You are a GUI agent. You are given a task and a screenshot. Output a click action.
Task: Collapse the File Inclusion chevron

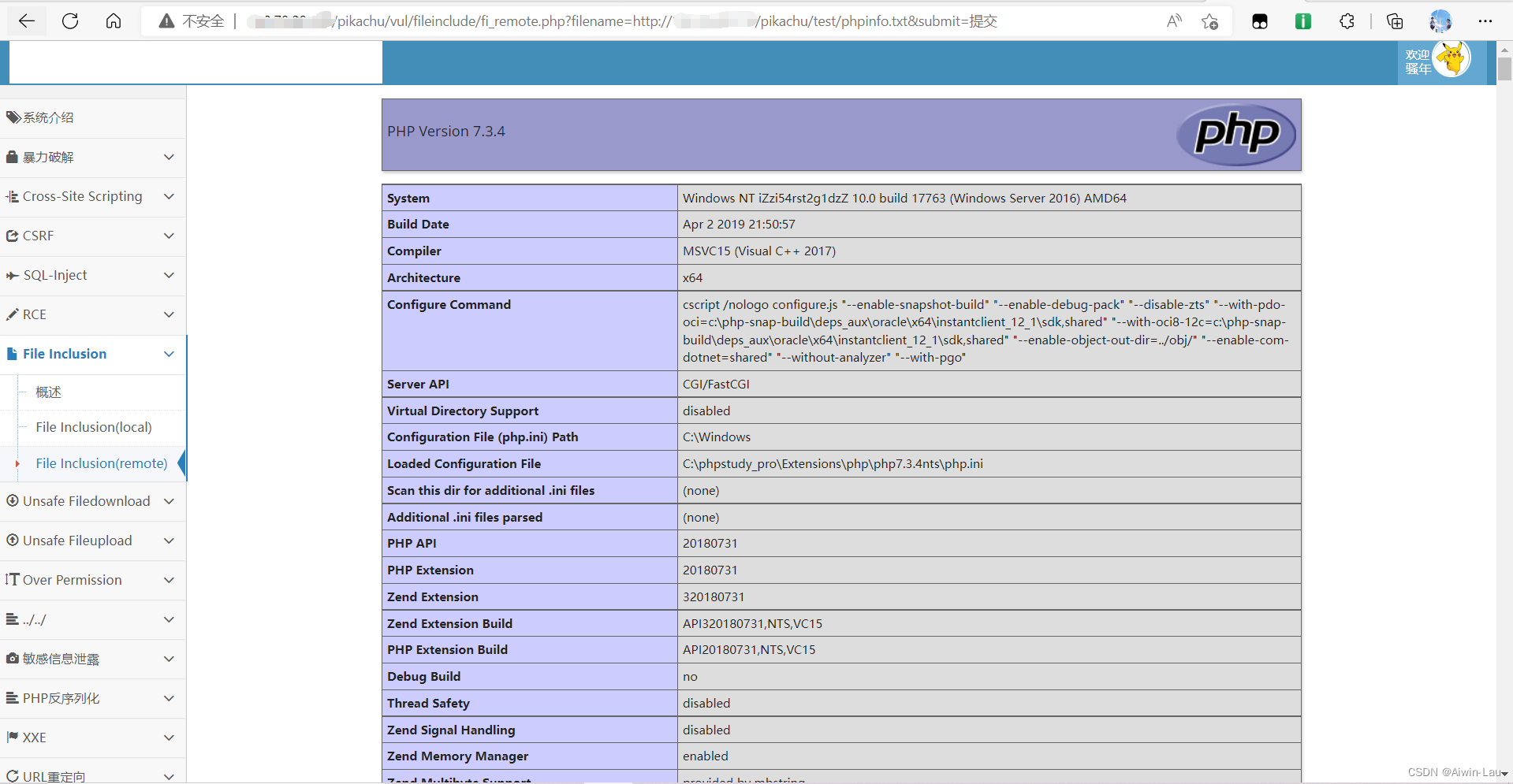[x=169, y=354]
